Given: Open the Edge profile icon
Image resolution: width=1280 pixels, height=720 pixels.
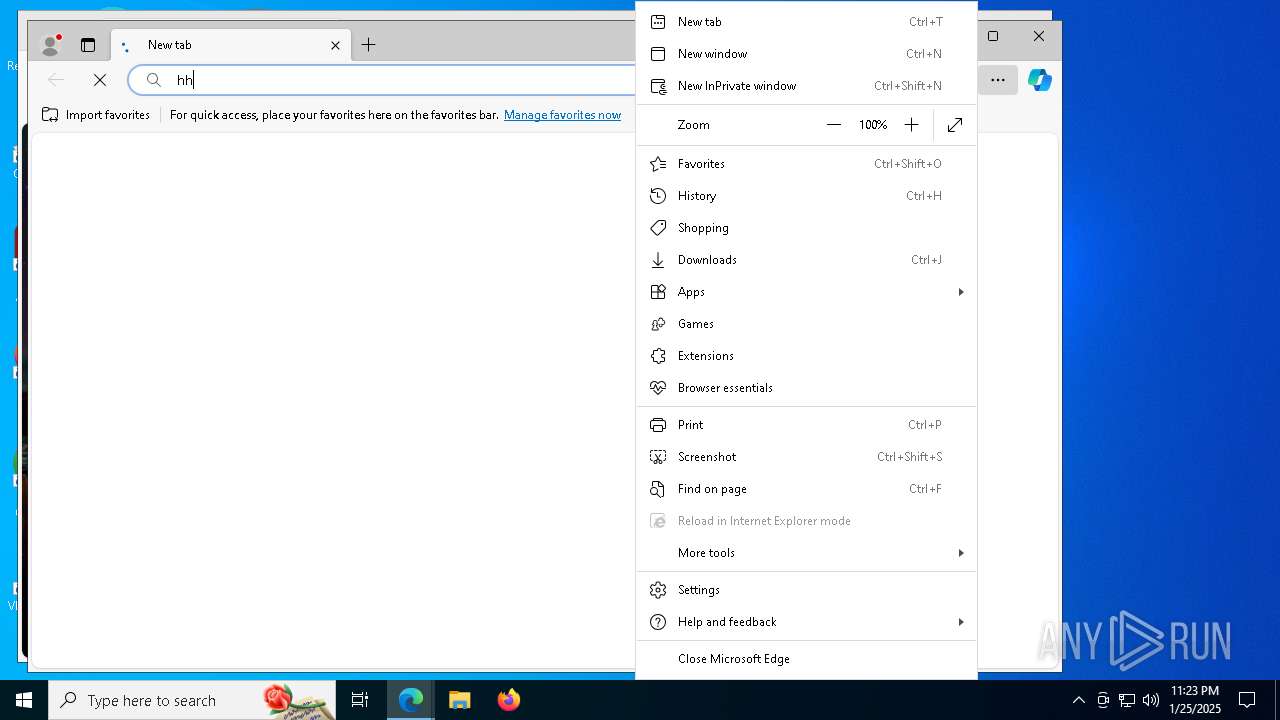Looking at the screenshot, I should [50, 45].
